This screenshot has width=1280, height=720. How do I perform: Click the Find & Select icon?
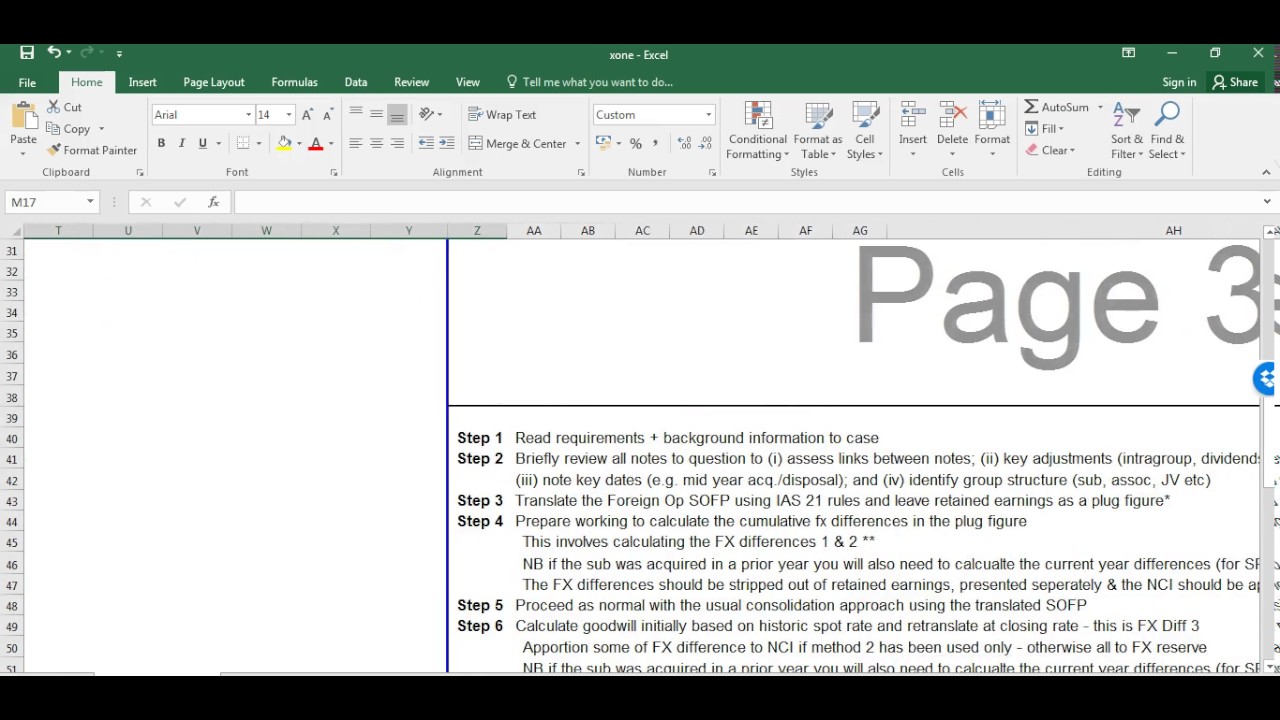click(x=1167, y=131)
